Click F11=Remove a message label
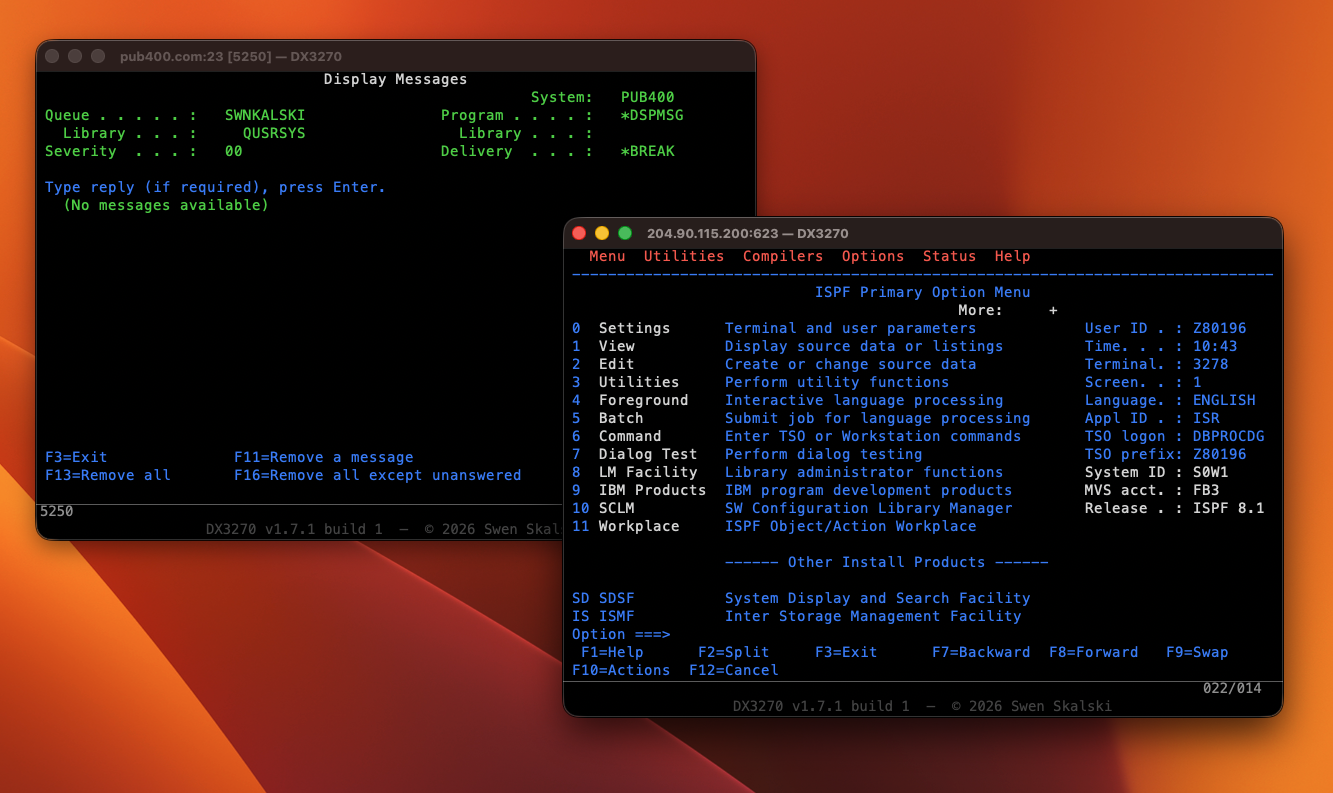 click(323, 457)
